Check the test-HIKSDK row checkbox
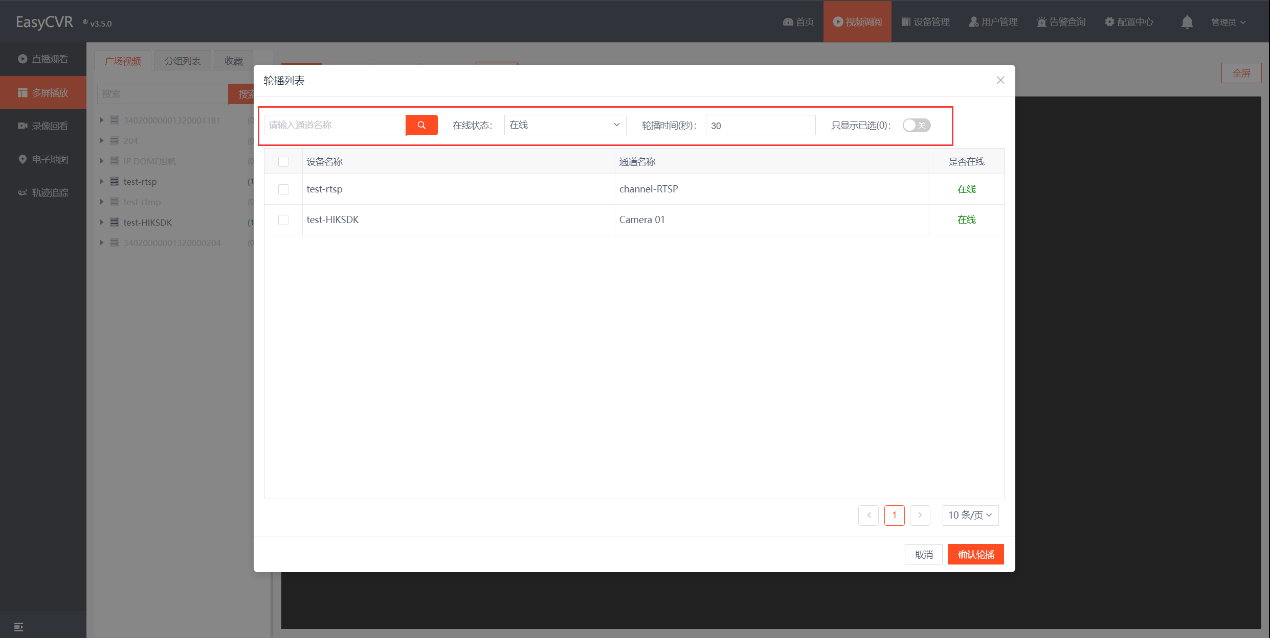Image resolution: width=1270 pixels, height=638 pixels. [x=283, y=219]
